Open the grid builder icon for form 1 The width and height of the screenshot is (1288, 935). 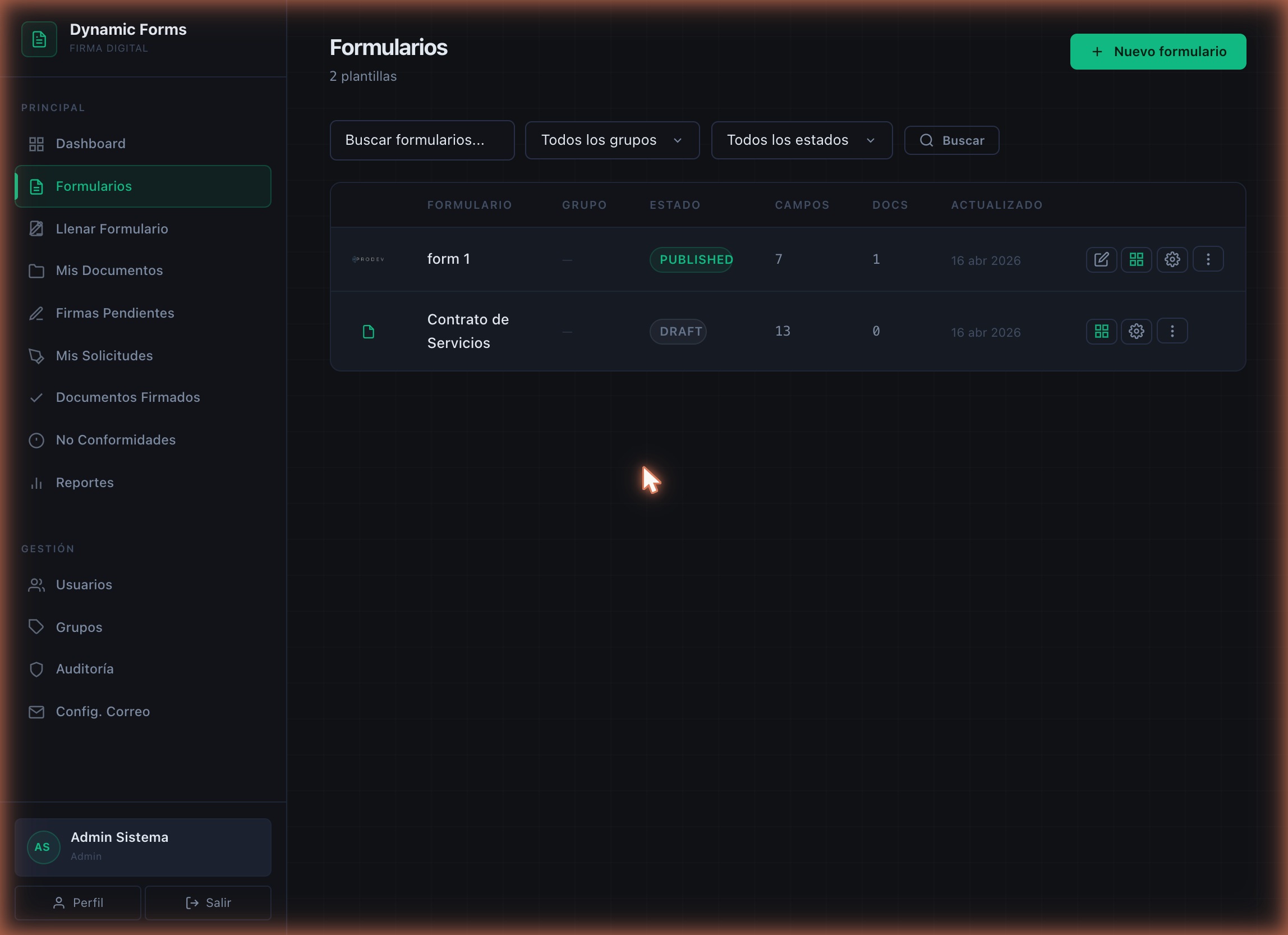click(x=1137, y=260)
